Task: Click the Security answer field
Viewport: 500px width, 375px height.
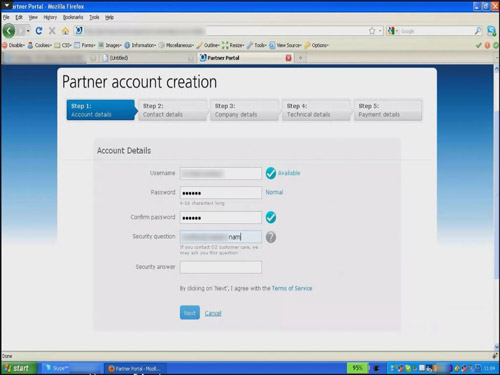Action: (x=221, y=267)
